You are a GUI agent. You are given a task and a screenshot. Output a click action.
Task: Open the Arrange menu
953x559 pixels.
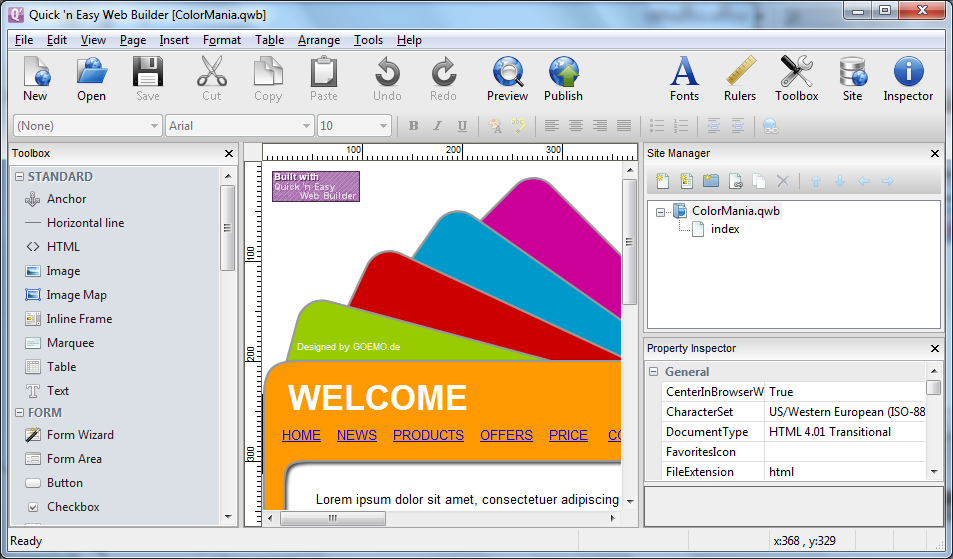318,40
